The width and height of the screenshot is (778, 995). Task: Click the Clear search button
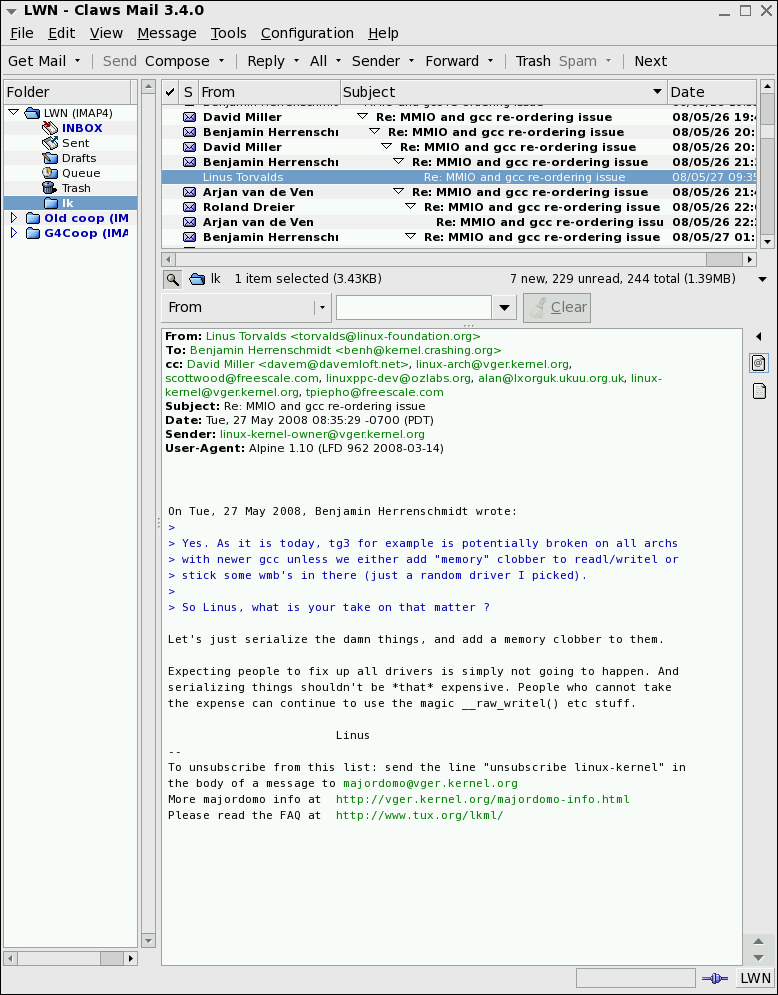tap(557, 308)
